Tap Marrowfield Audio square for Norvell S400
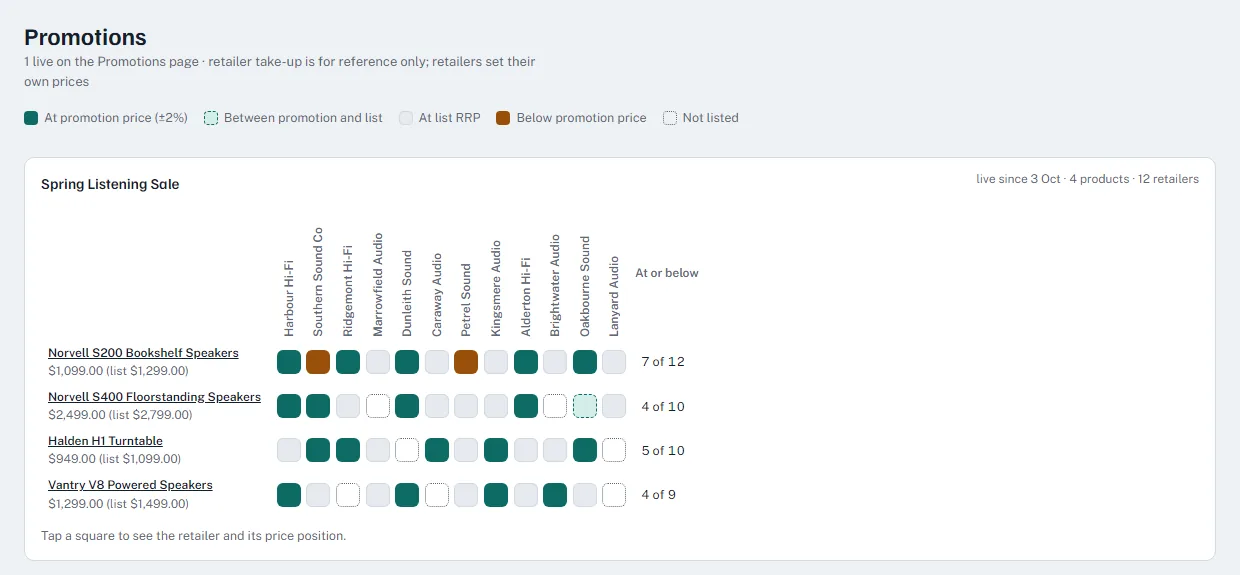The width and height of the screenshot is (1240, 575). point(378,406)
